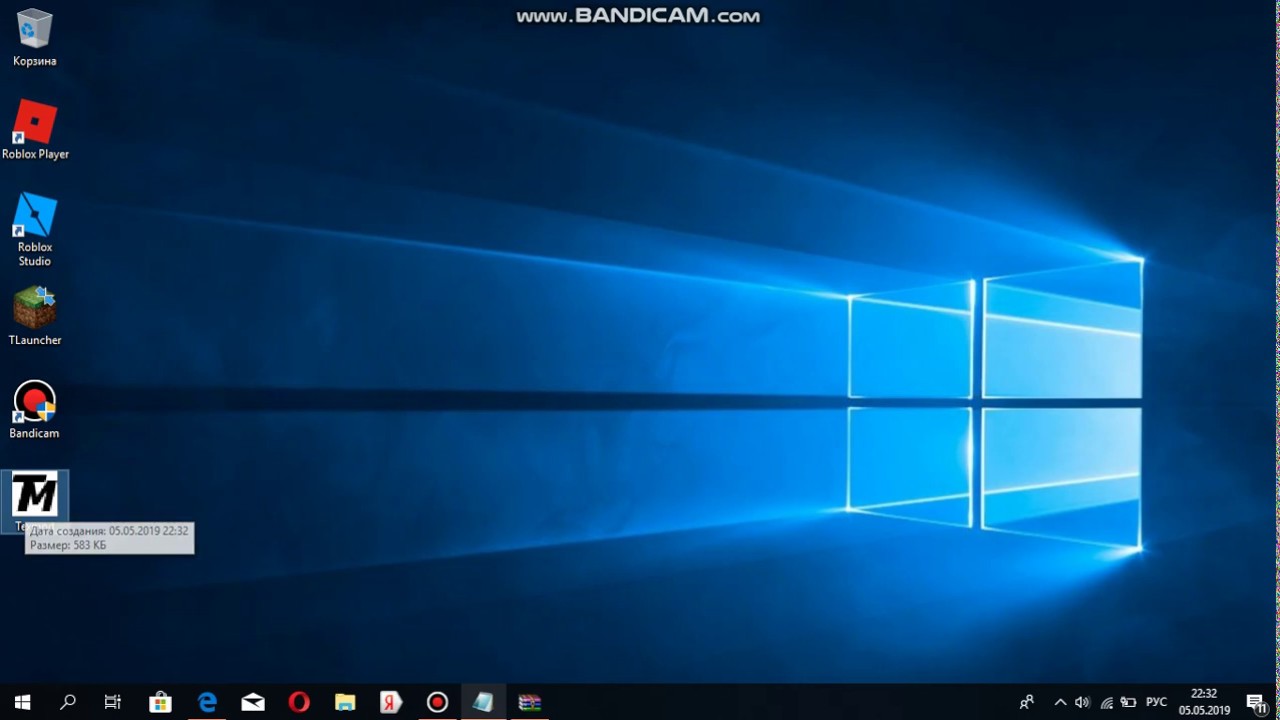
Task: Switch to Bandicam recorder on taskbar
Action: (x=437, y=702)
